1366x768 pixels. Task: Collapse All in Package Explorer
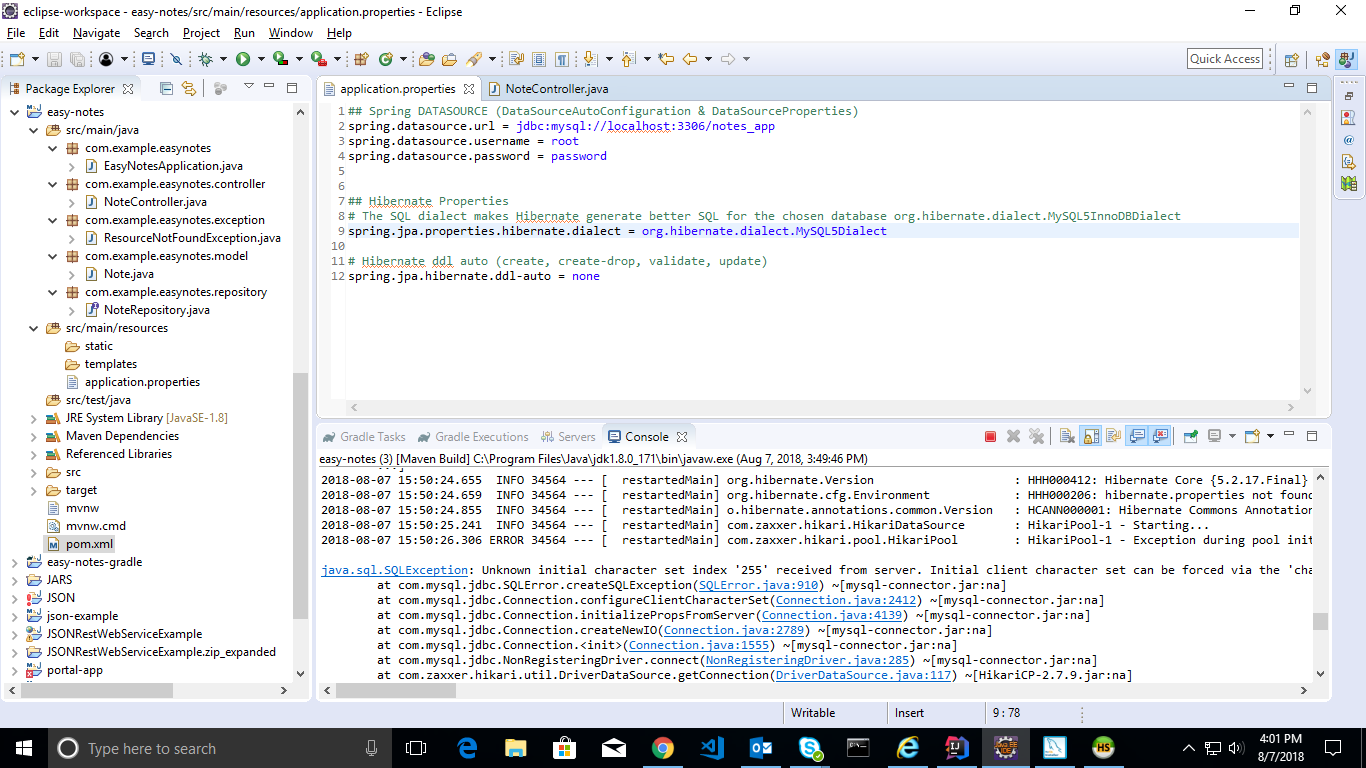166,88
